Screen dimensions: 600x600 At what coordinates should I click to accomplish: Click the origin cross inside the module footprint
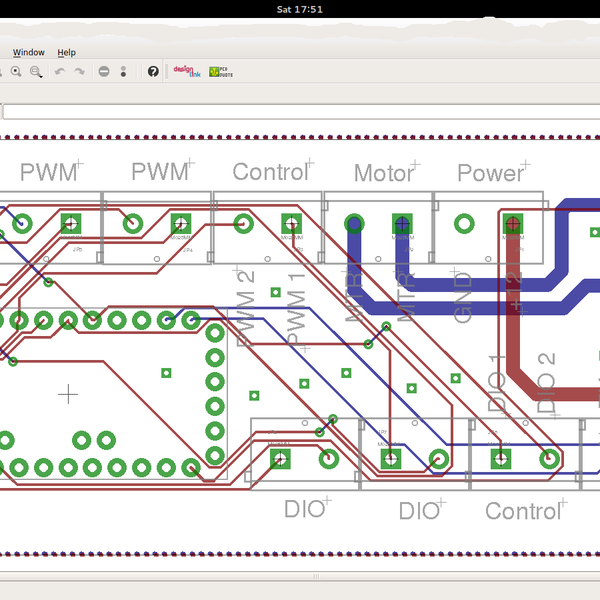(x=68, y=394)
